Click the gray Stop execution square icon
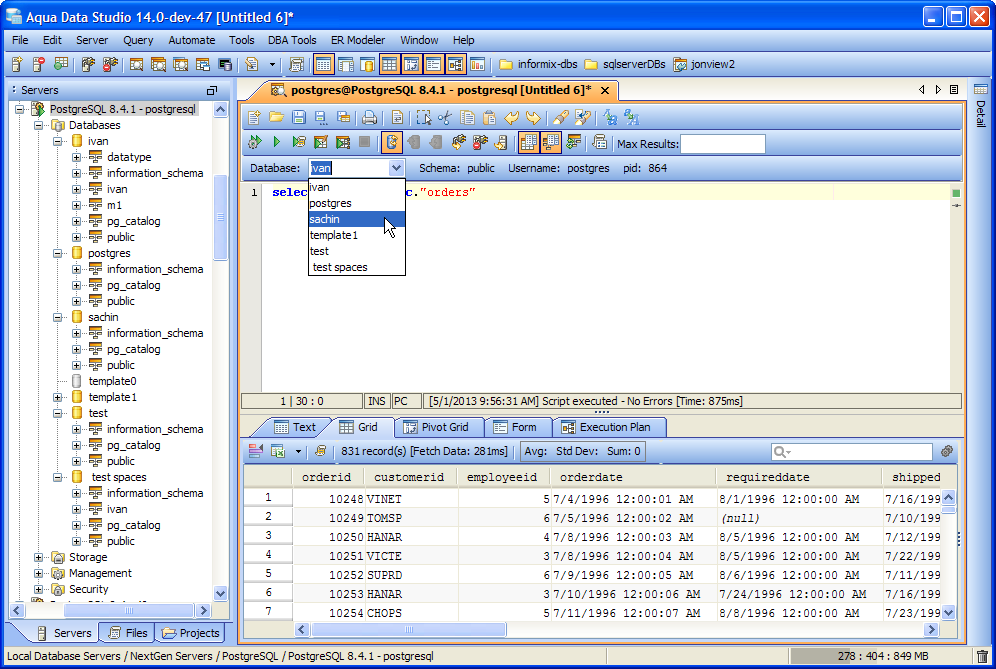This screenshot has width=996, height=669. (364, 142)
